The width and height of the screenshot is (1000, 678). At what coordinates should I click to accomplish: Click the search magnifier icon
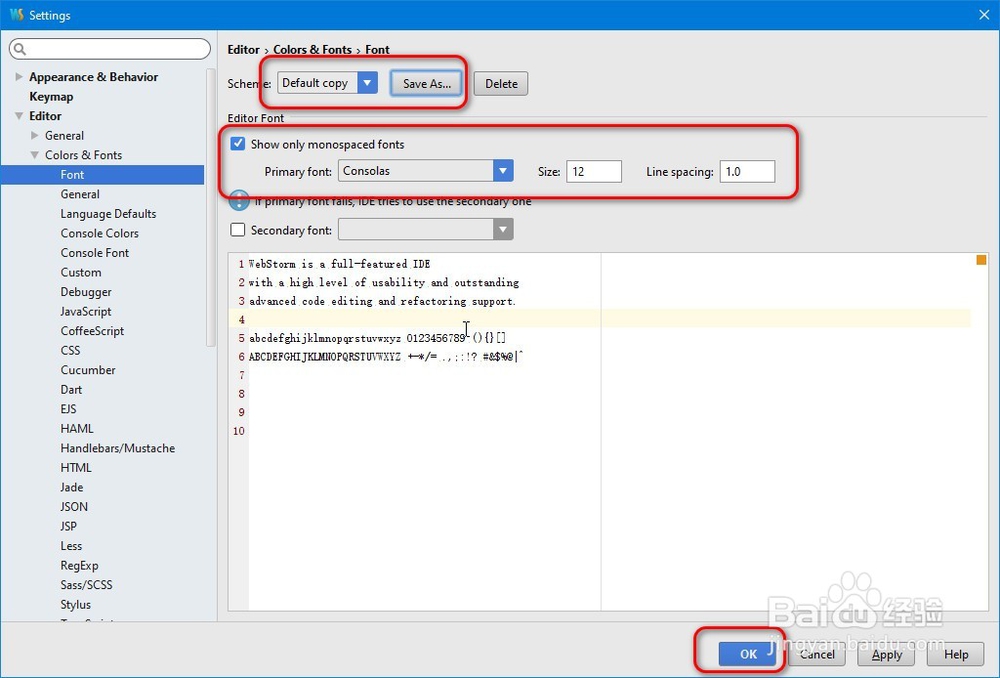click(20, 49)
